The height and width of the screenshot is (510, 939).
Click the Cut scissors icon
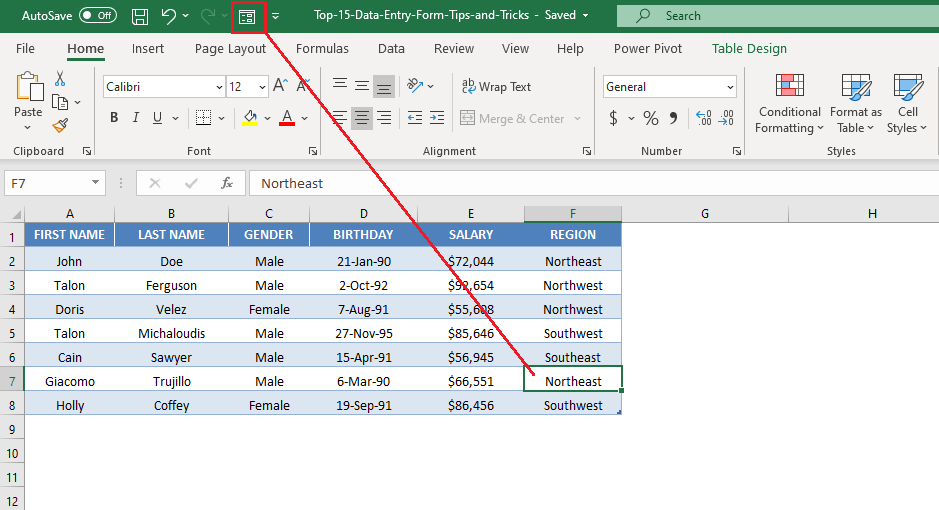(x=60, y=78)
